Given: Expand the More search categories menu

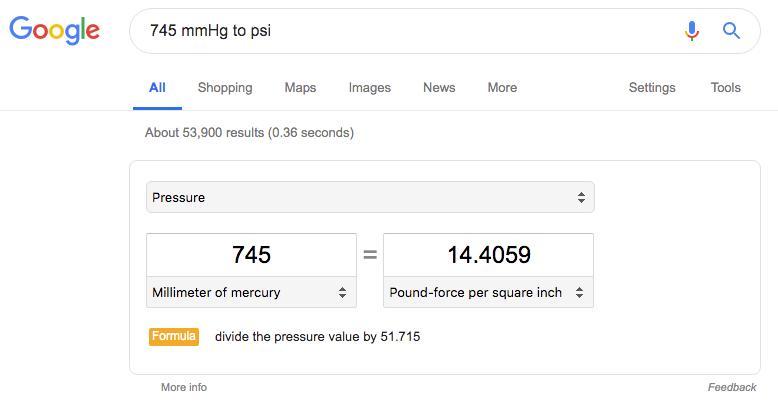Looking at the screenshot, I should (502, 87).
